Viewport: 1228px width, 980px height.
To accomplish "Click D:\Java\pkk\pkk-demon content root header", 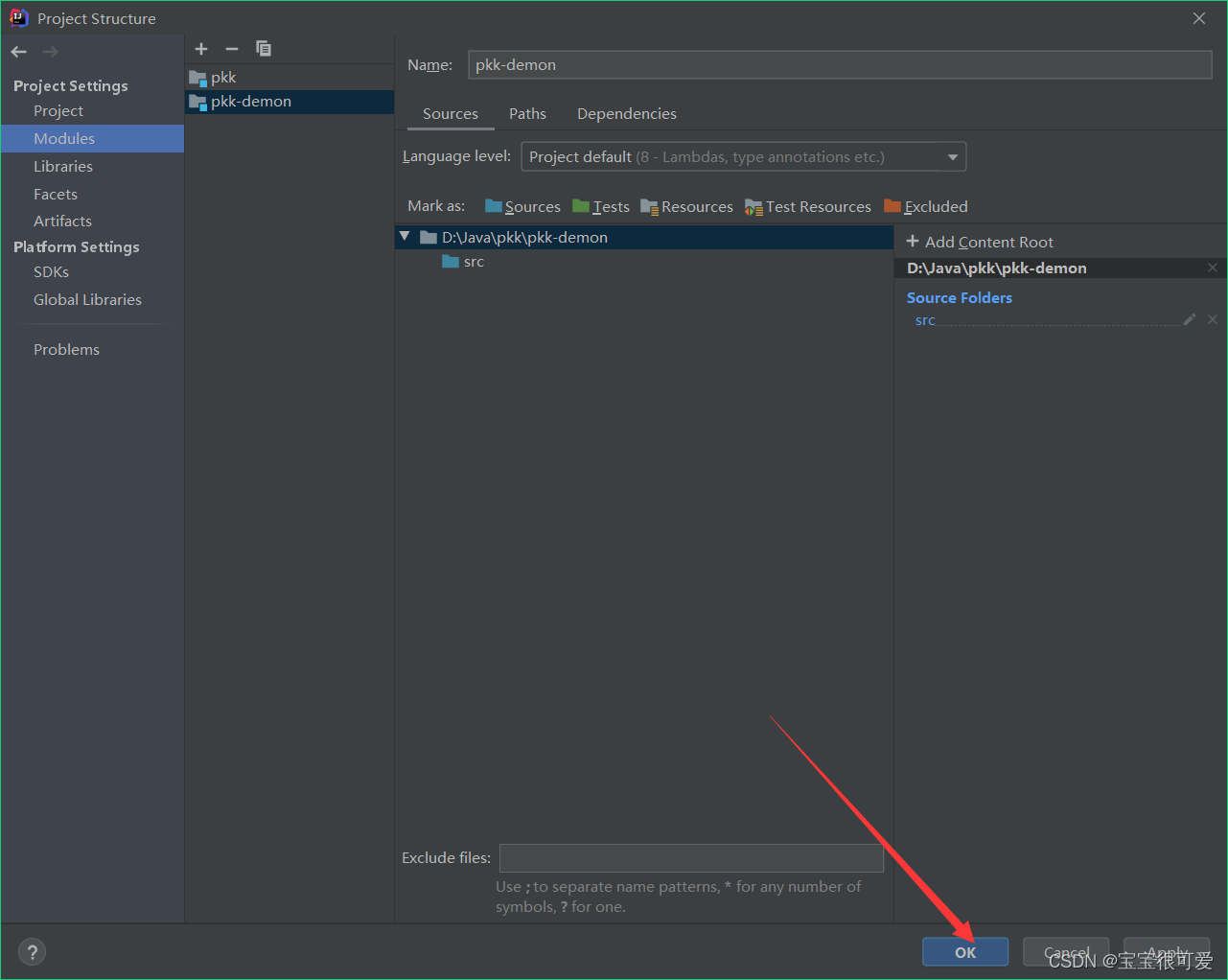I will (x=997, y=268).
